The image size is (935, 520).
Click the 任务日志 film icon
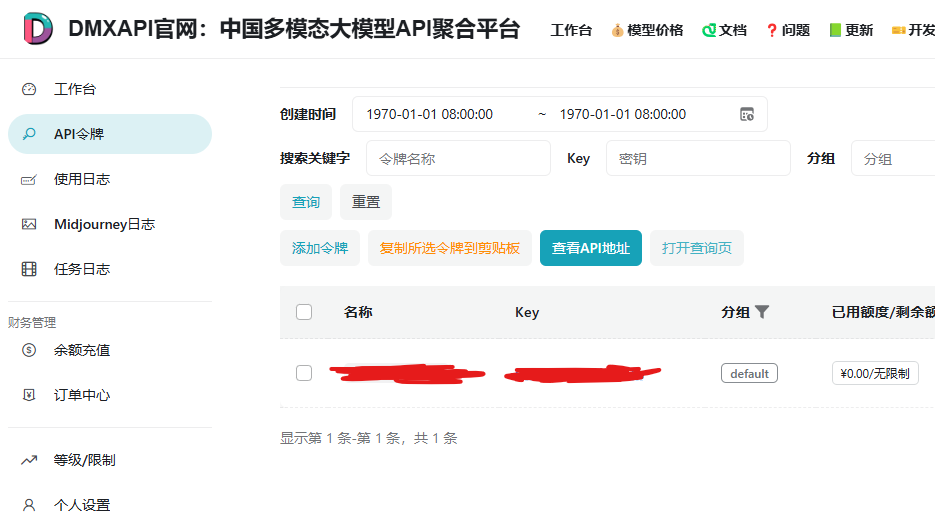[29, 269]
